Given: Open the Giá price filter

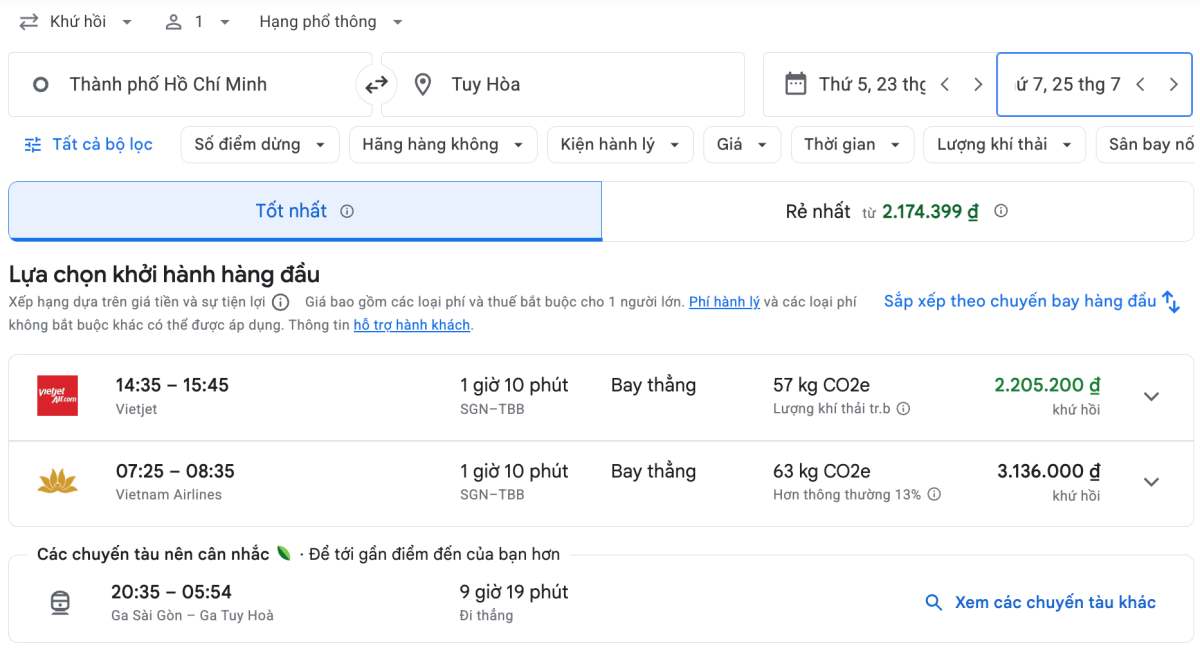Looking at the screenshot, I should click(x=742, y=144).
